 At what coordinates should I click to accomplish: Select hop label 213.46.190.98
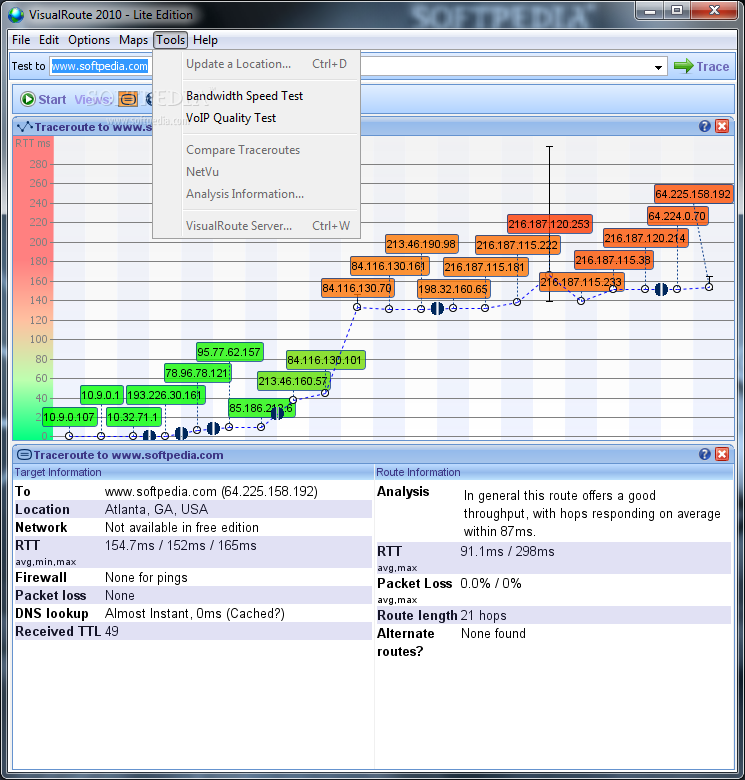(421, 244)
